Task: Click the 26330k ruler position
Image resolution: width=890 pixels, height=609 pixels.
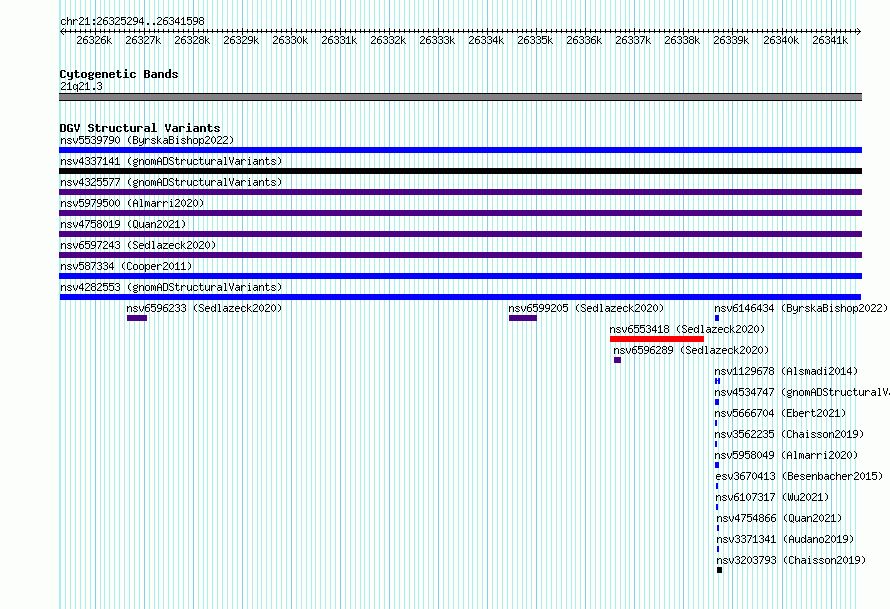Action: (290, 40)
